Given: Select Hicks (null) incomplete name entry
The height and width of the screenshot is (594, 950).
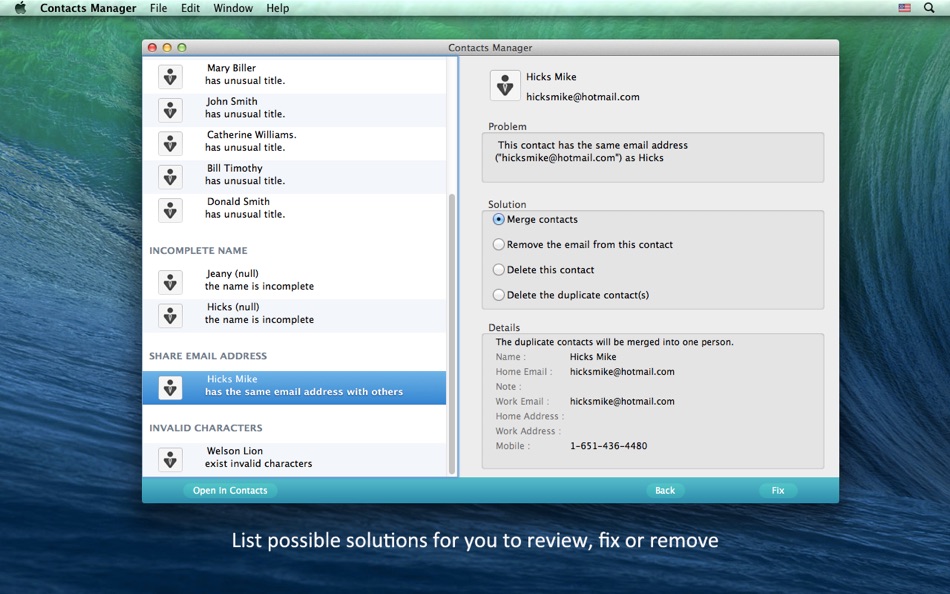Looking at the screenshot, I should tap(294, 315).
